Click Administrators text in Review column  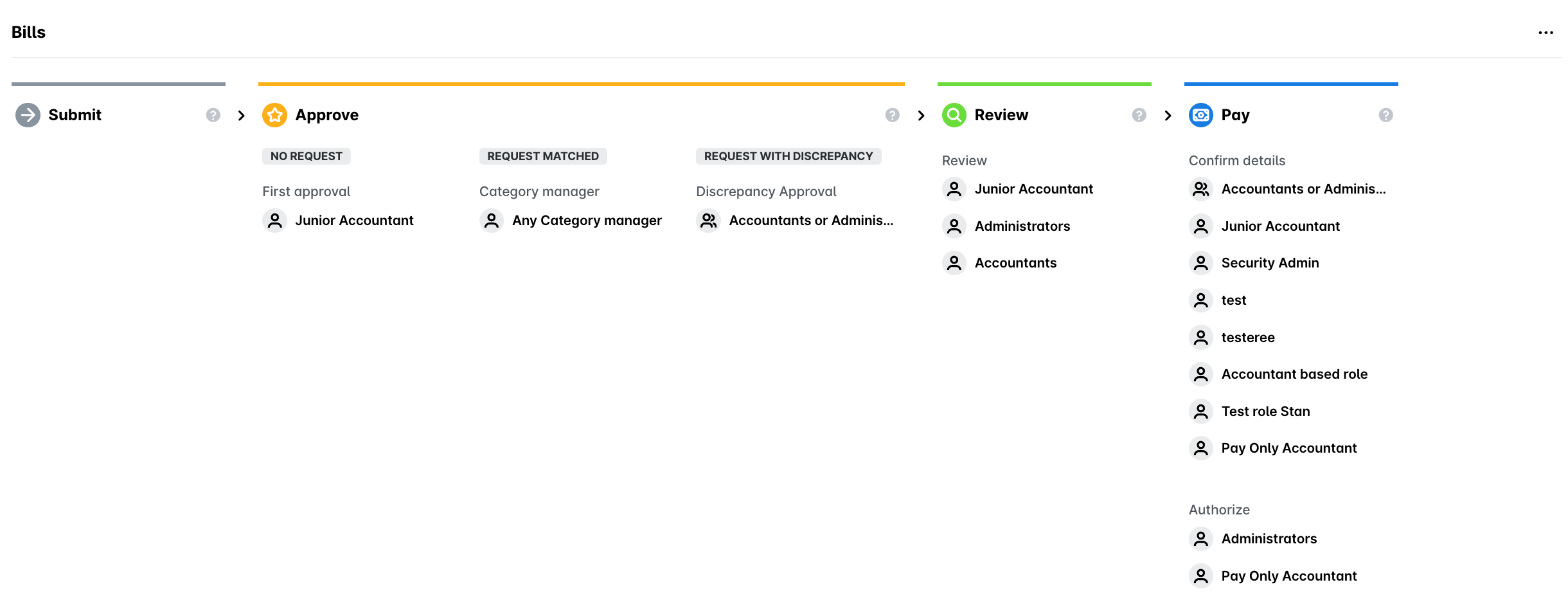tap(1022, 226)
